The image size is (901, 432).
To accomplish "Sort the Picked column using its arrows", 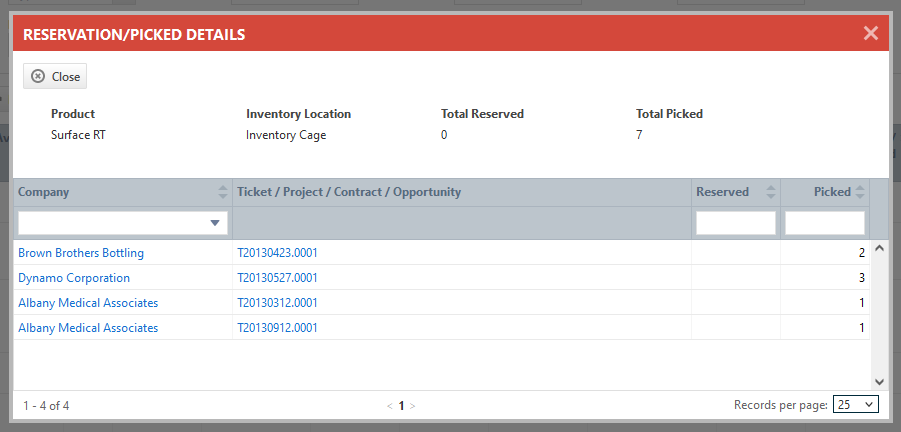I will tap(860, 192).
